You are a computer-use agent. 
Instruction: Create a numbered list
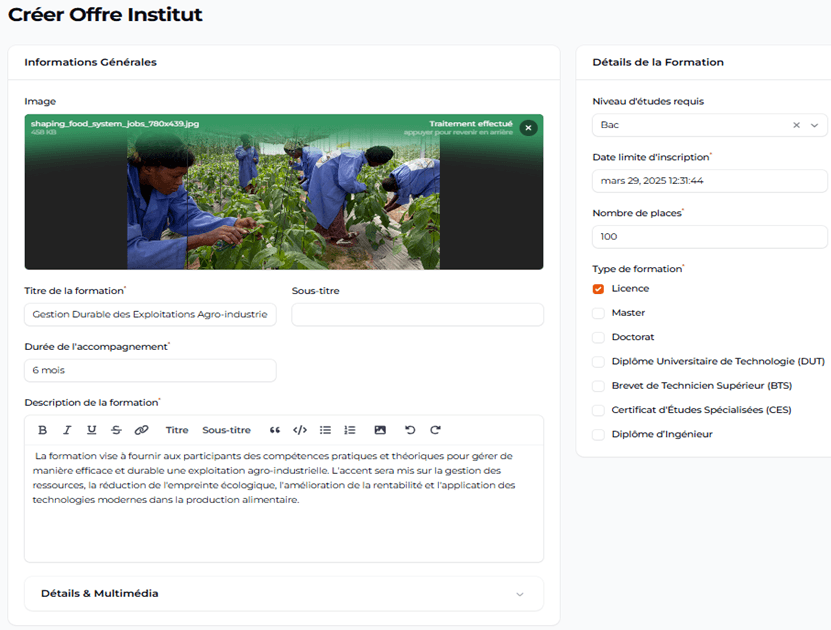[350, 430]
